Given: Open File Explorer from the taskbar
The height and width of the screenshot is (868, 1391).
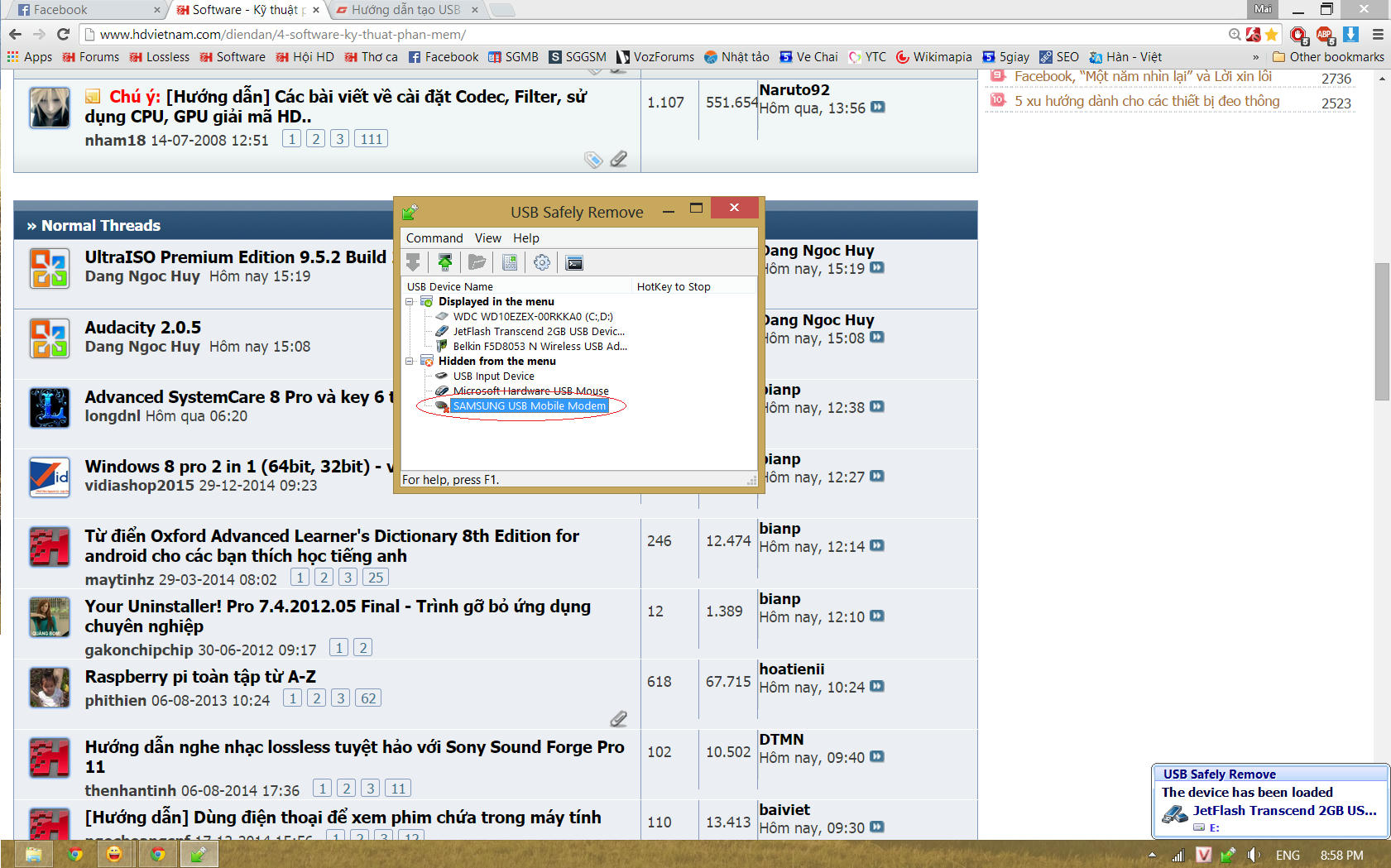Looking at the screenshot, I should click(x=34, y=854).
